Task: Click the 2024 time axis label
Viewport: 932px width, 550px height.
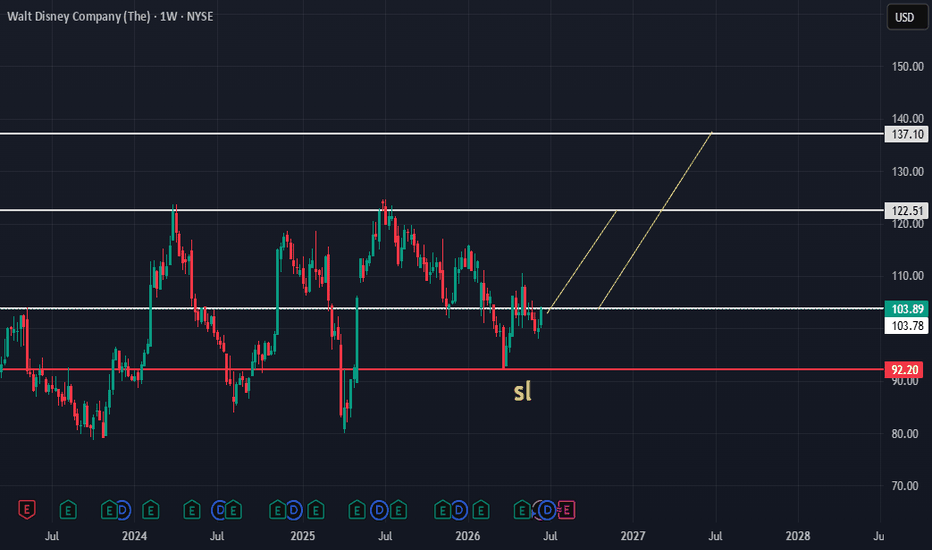Action: click(134, 536)
